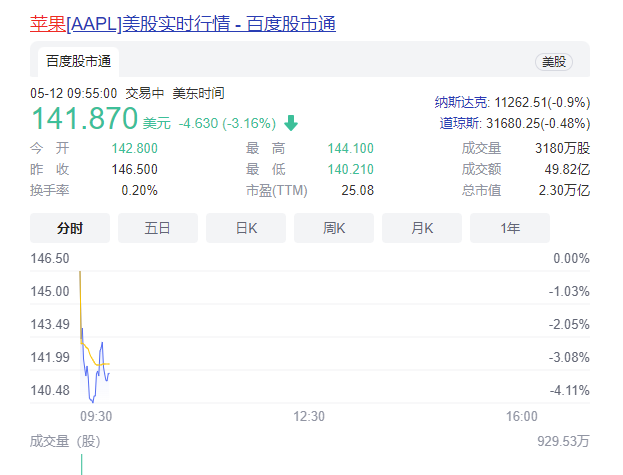Viewport: 623px width, 475px height.
Task: Click the 929.53万 volume scale value
Action: click(563, 441)
